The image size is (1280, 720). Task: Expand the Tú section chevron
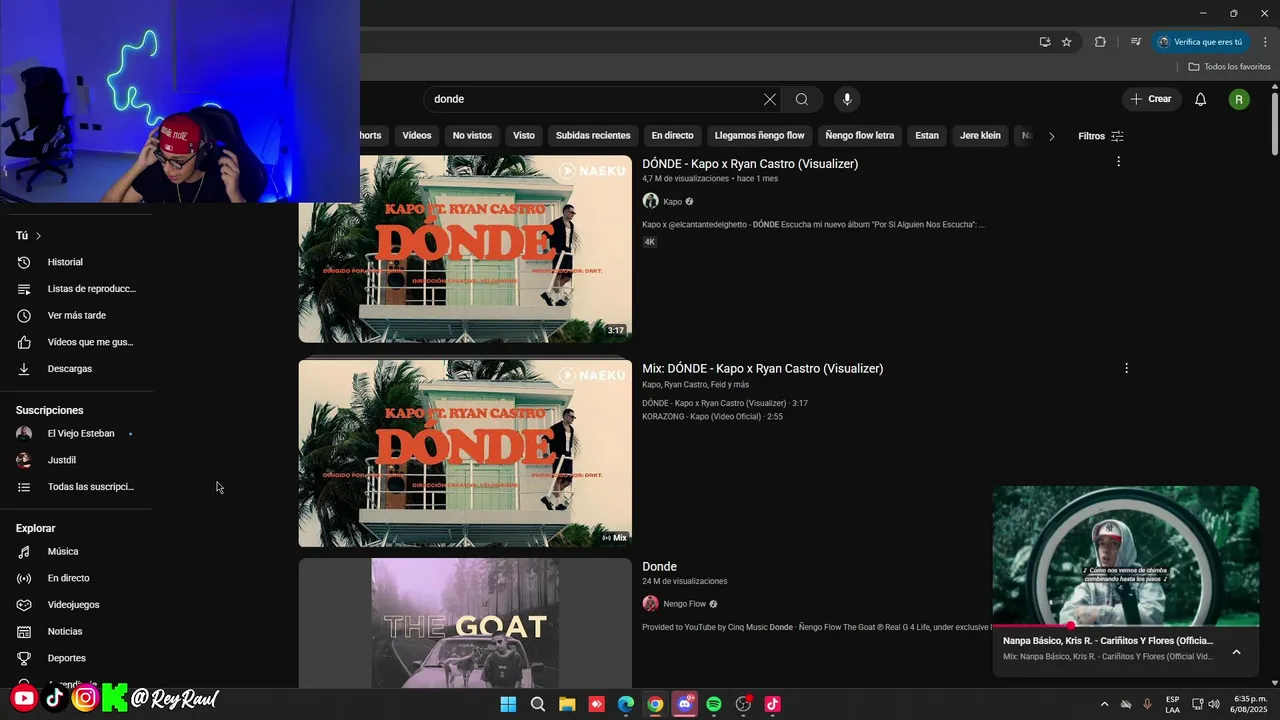point(38,236)
